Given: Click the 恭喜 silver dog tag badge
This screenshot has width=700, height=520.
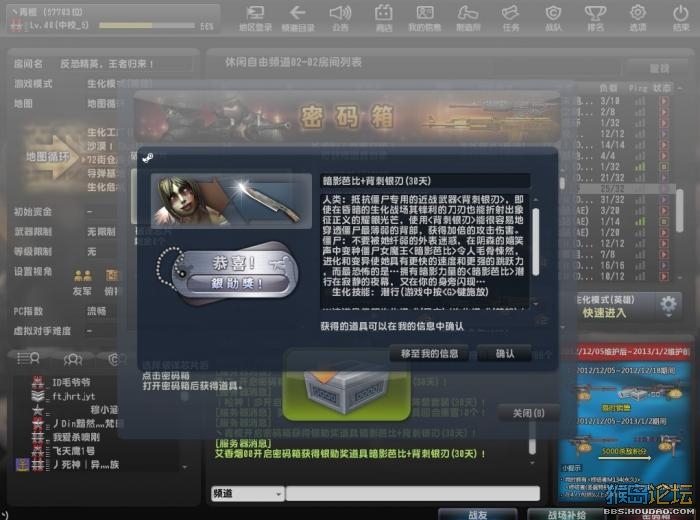Looking at the screenshot, I should [x=229, y=273].
